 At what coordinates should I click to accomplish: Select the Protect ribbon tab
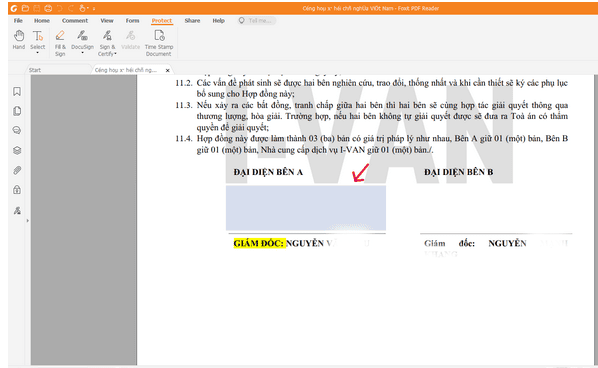162,21
